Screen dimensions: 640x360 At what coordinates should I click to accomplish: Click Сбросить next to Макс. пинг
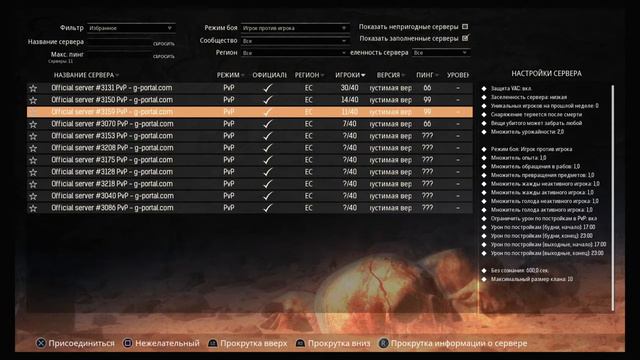[x=164, y=56]
